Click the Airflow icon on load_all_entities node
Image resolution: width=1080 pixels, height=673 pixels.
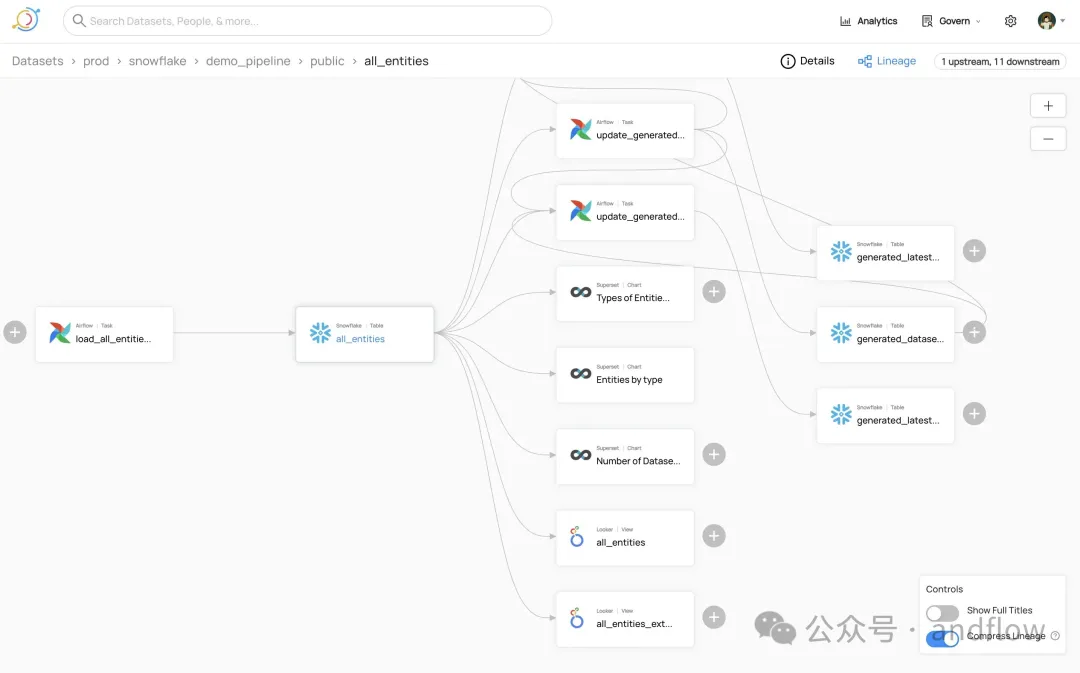[x=60, y=333]
